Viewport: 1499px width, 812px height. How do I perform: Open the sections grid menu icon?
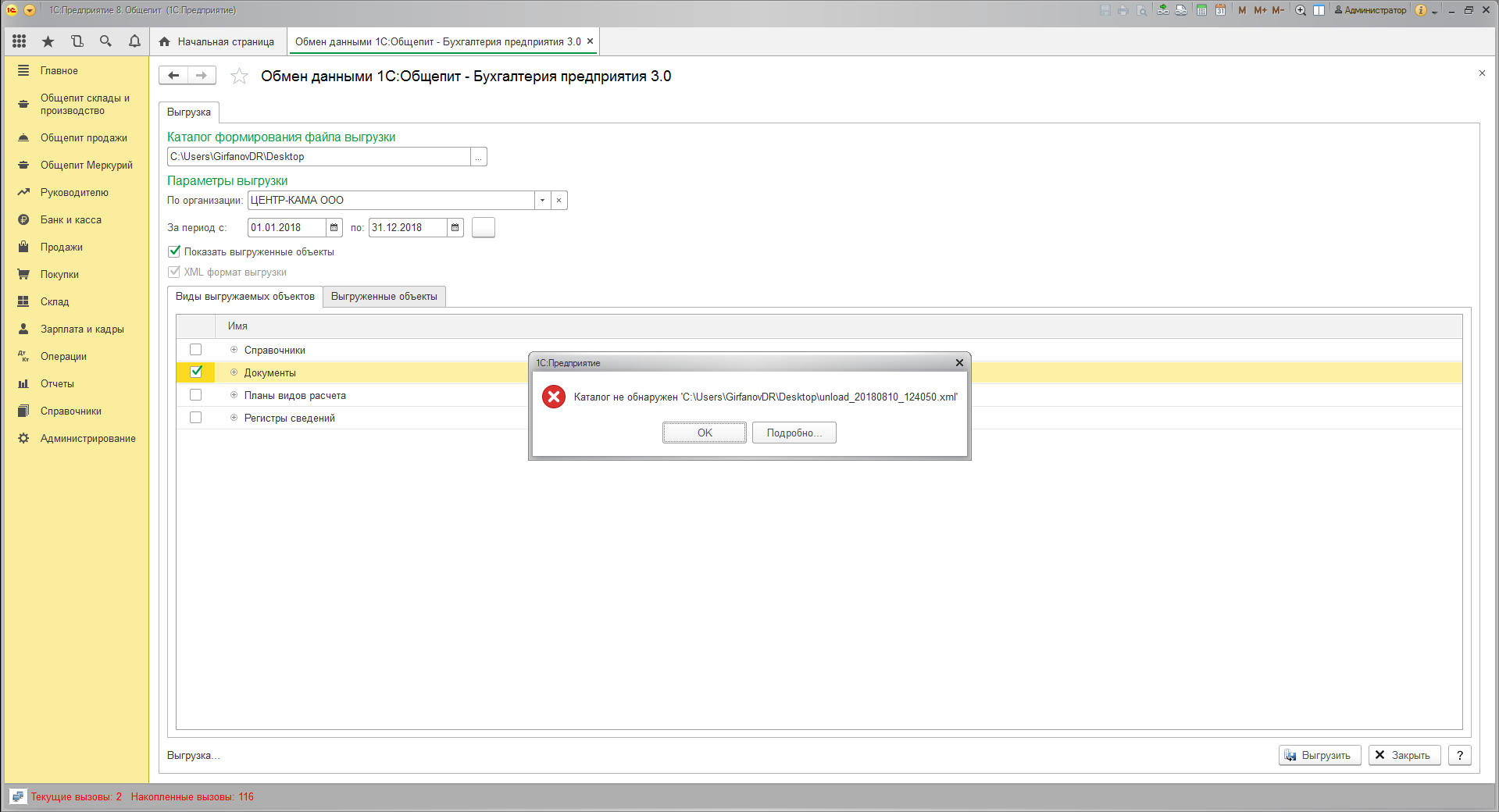coord(20,41)
